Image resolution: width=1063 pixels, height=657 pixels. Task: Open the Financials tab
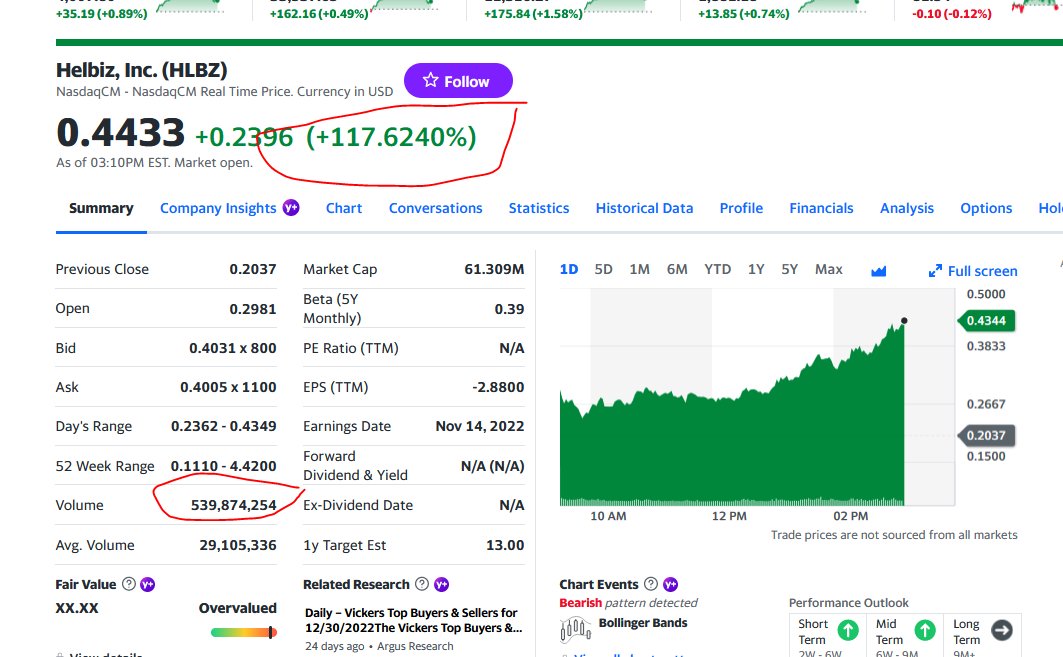pyautogui.click(x=821, y=208)
